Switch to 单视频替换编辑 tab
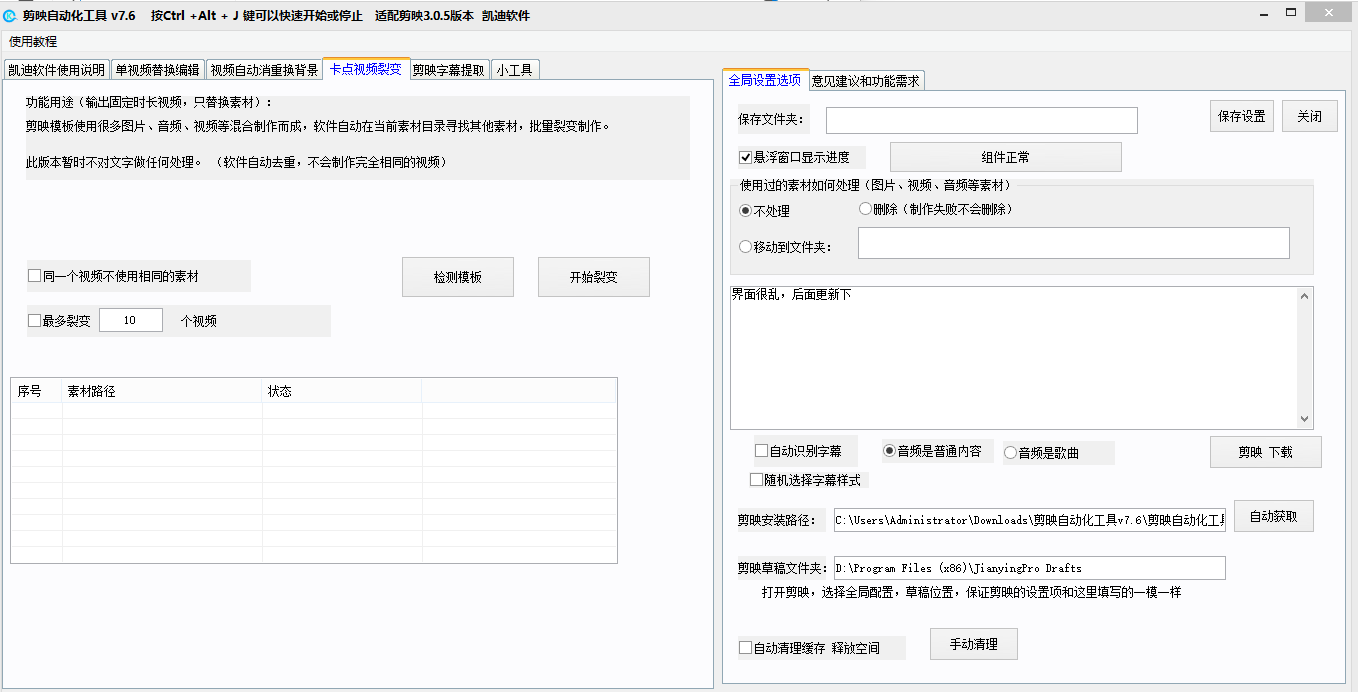 pyautogui.click(x=157, y=70)
